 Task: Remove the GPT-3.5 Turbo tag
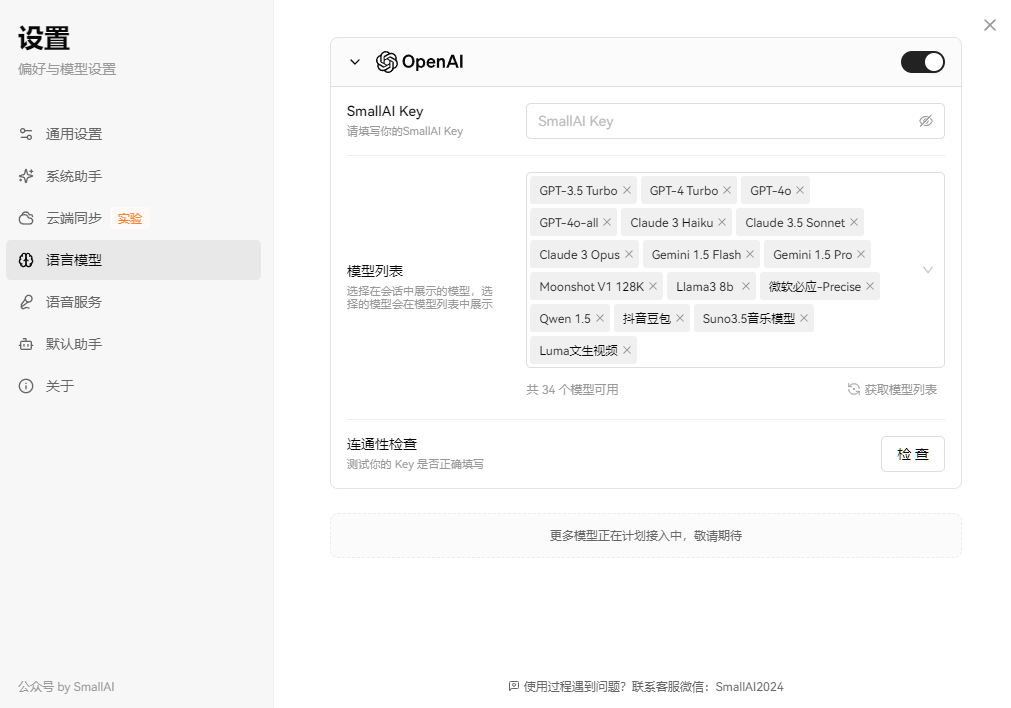[627, 190]
